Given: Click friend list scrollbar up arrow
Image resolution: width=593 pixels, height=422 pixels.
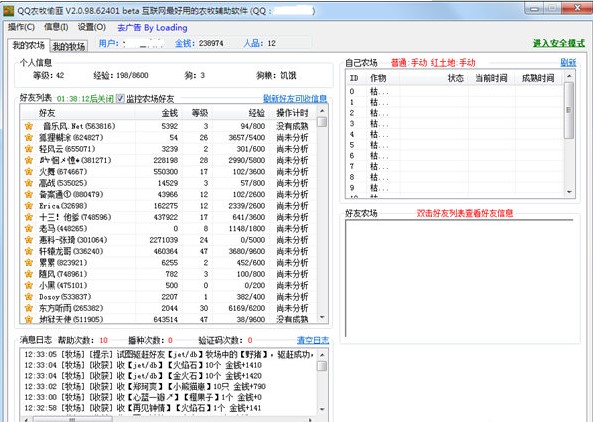Looking at the screenshot, I should point(322,111).
